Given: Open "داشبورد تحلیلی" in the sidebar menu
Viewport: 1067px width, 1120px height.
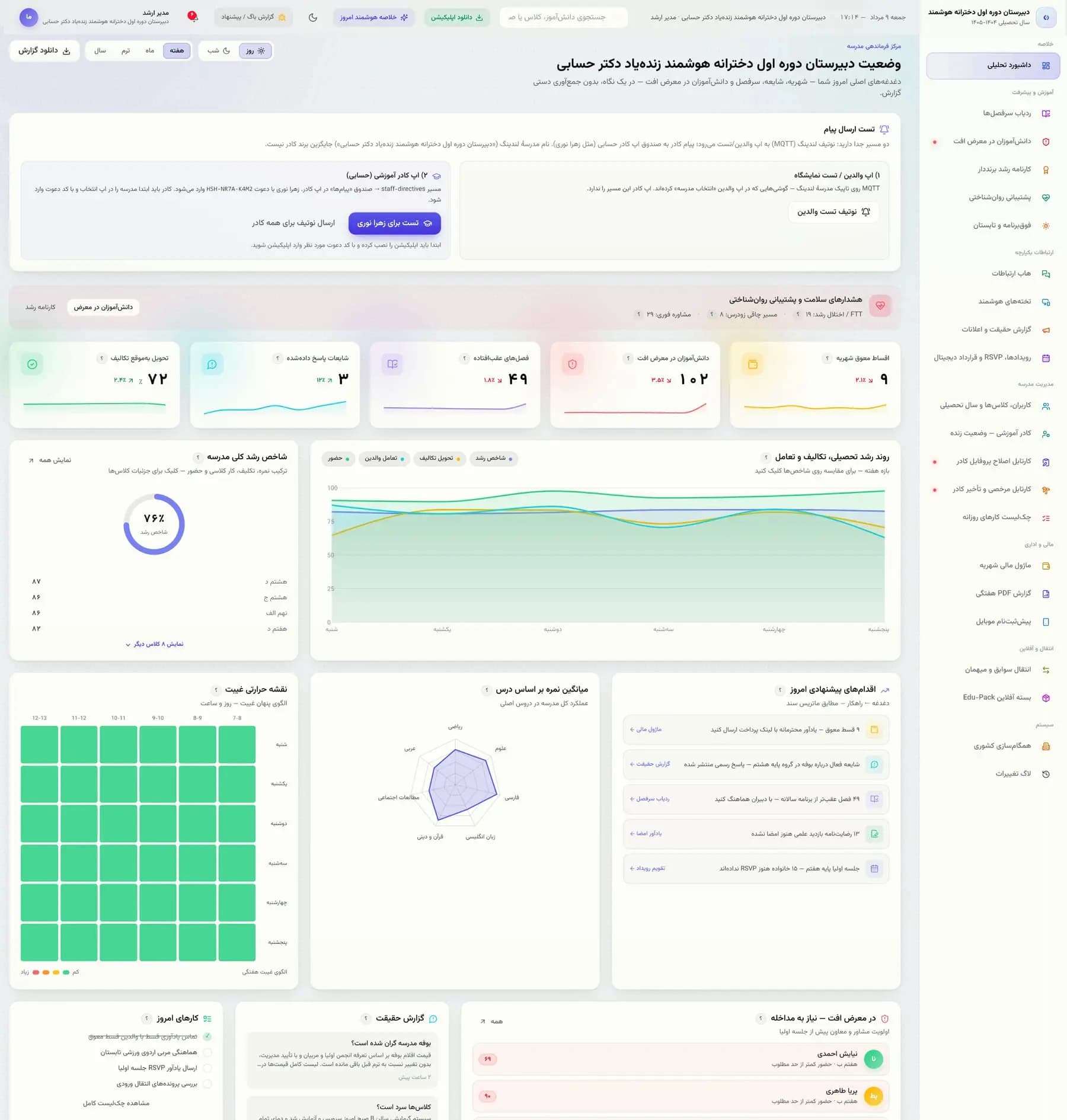Looking at the screenshot, I should coord(993,65).
